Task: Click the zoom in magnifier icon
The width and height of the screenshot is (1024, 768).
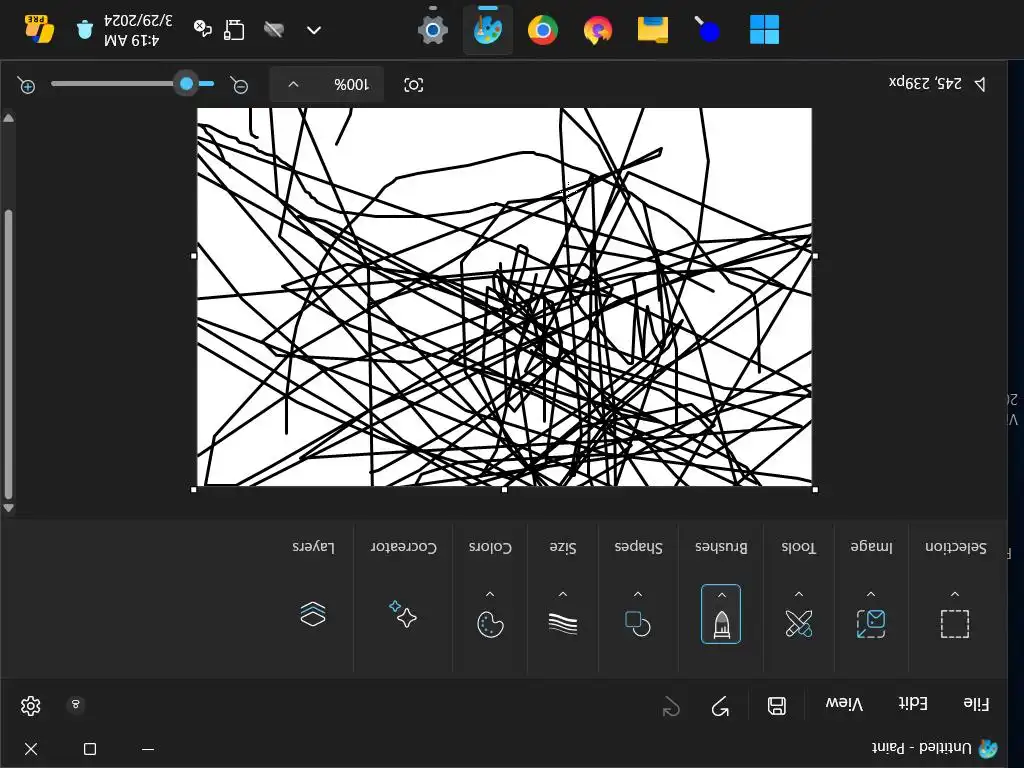Action: [x=27, y=85]
